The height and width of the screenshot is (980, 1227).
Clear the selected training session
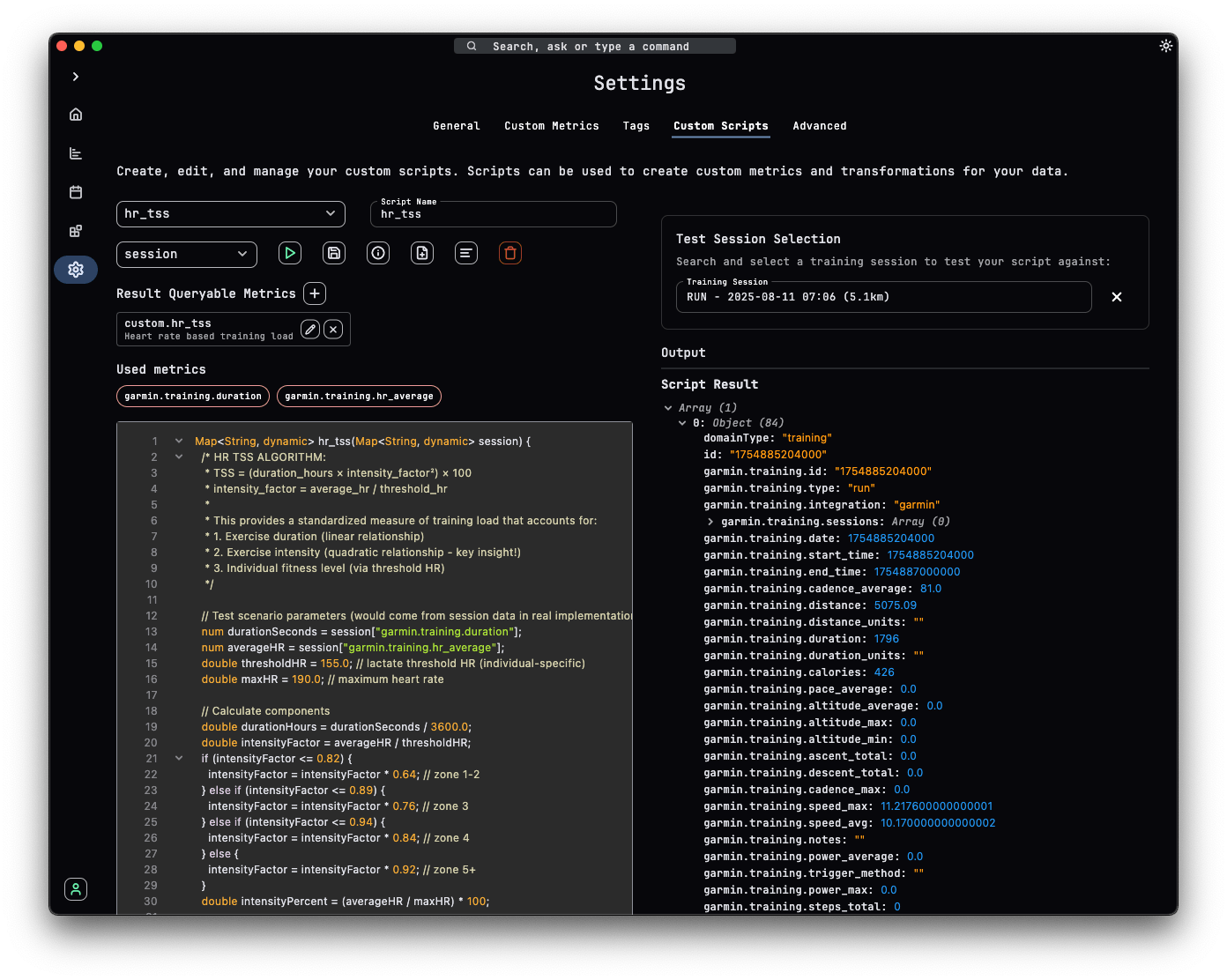click(x=1116, y=297)
